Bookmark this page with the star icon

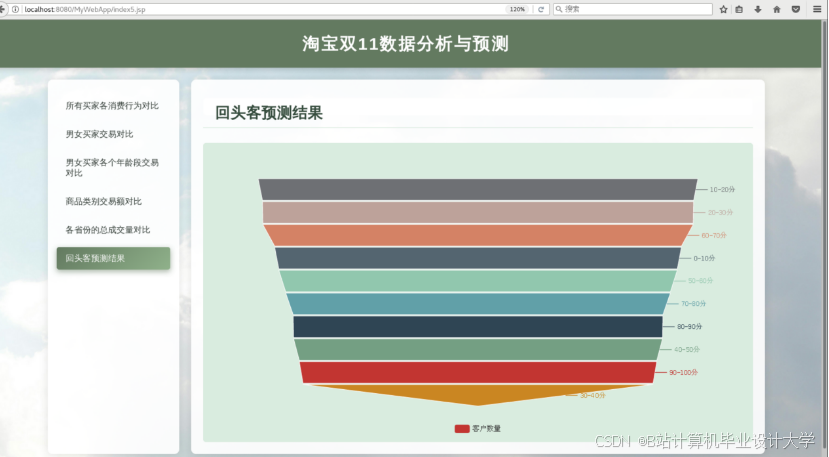point(723,9)
